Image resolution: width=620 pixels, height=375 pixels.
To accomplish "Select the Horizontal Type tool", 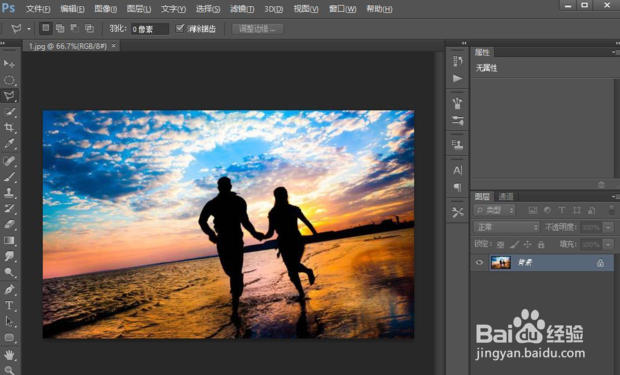I will (x=9, y=305).
